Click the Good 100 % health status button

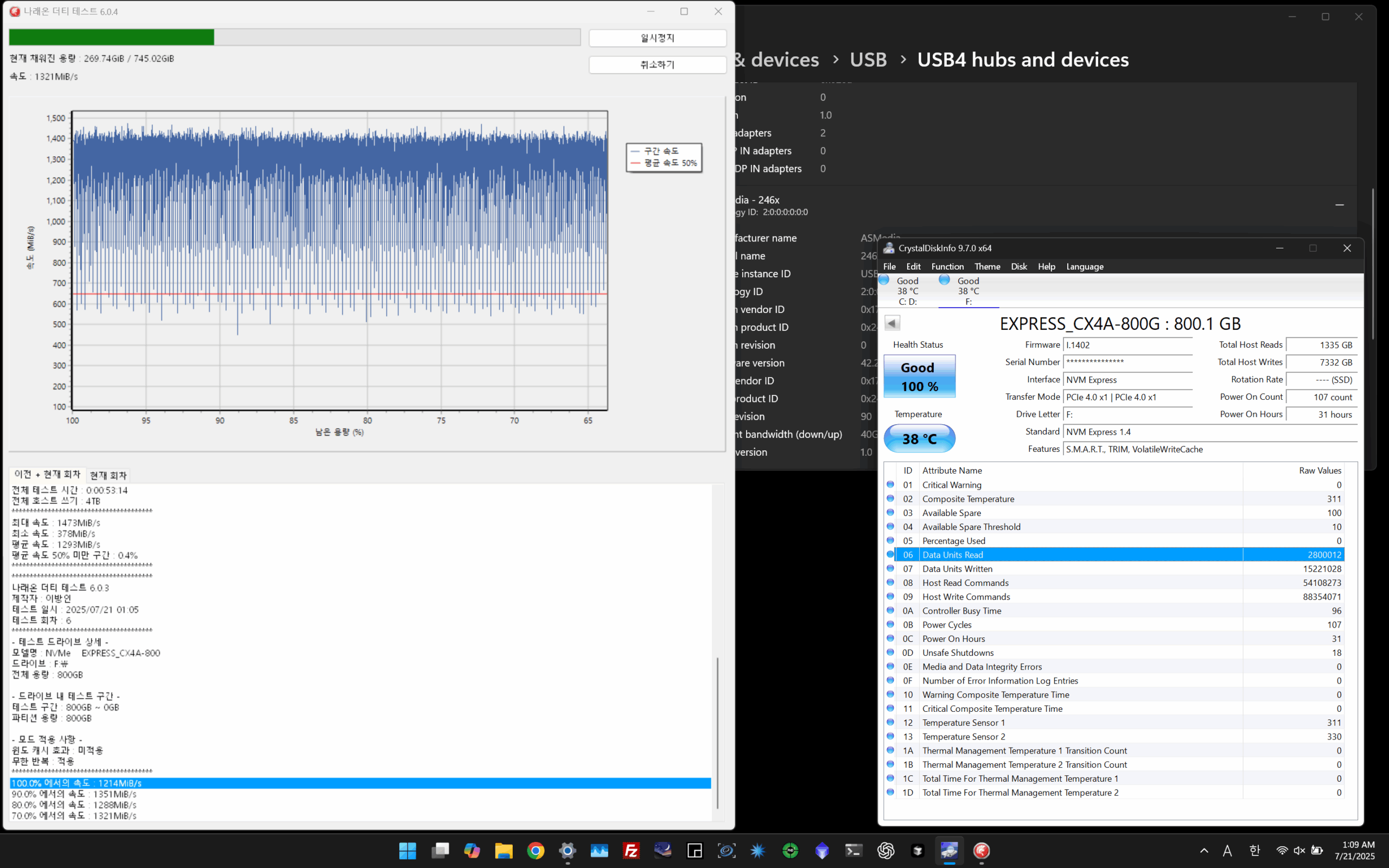click(x=919, y=376)
